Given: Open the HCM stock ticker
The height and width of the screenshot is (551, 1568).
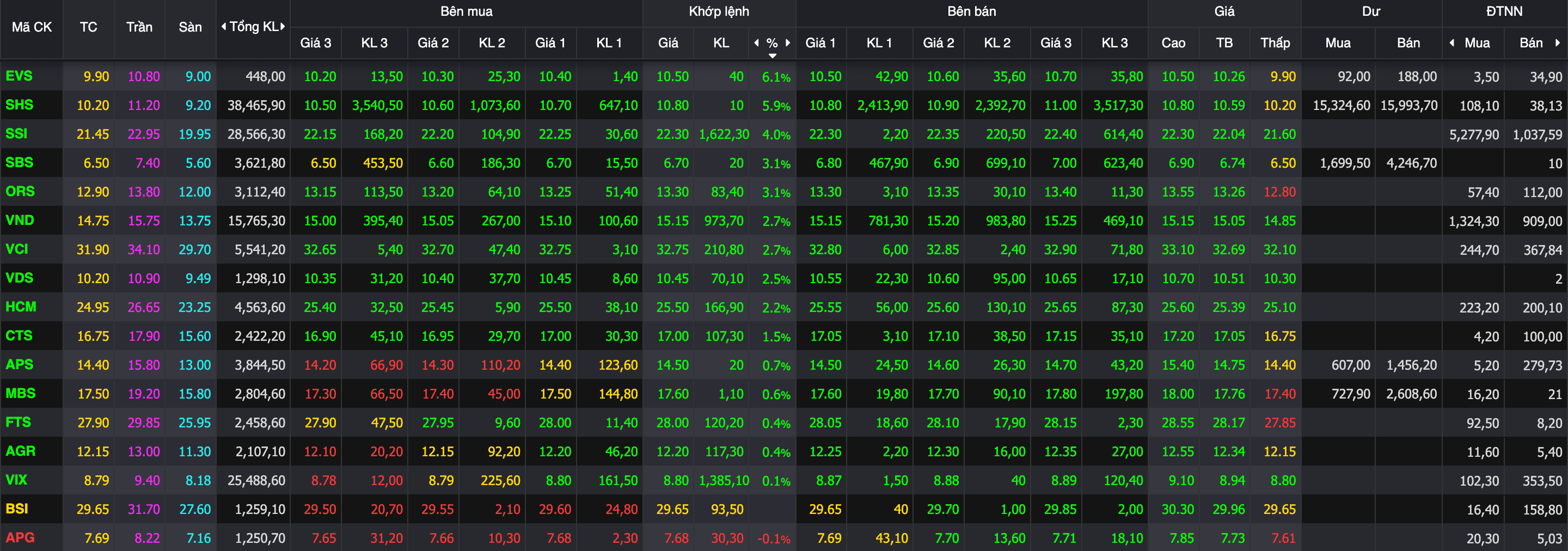Looking at the screenshot, I should [21, 307].
